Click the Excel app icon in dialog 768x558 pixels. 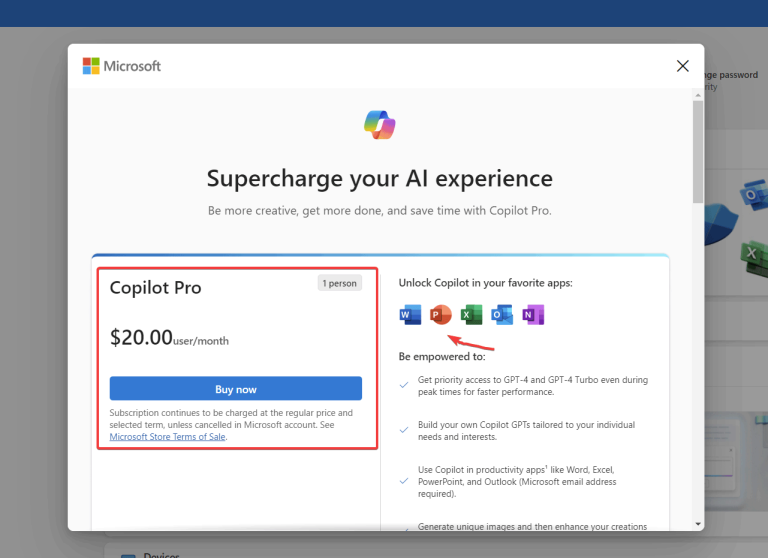[x=471, y=315]
